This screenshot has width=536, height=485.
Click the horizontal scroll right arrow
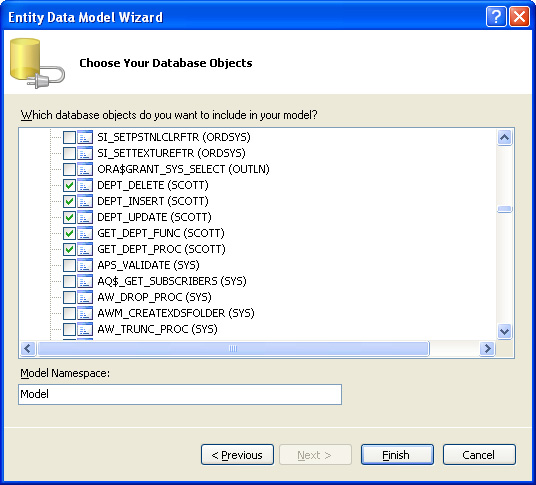click(x=487, y=349)
